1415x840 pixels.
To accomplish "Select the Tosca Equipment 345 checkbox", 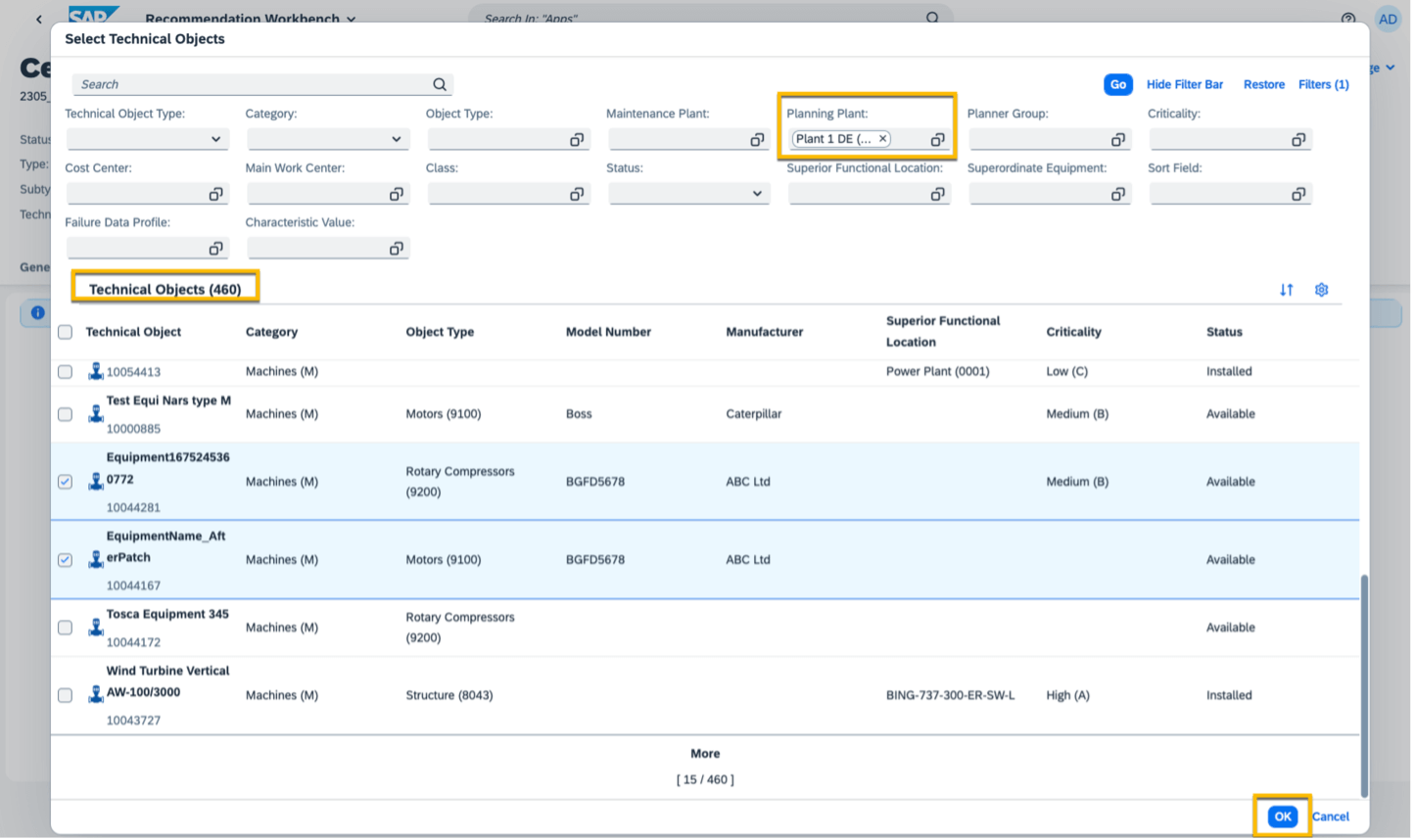I will click(x=65, y=628).
